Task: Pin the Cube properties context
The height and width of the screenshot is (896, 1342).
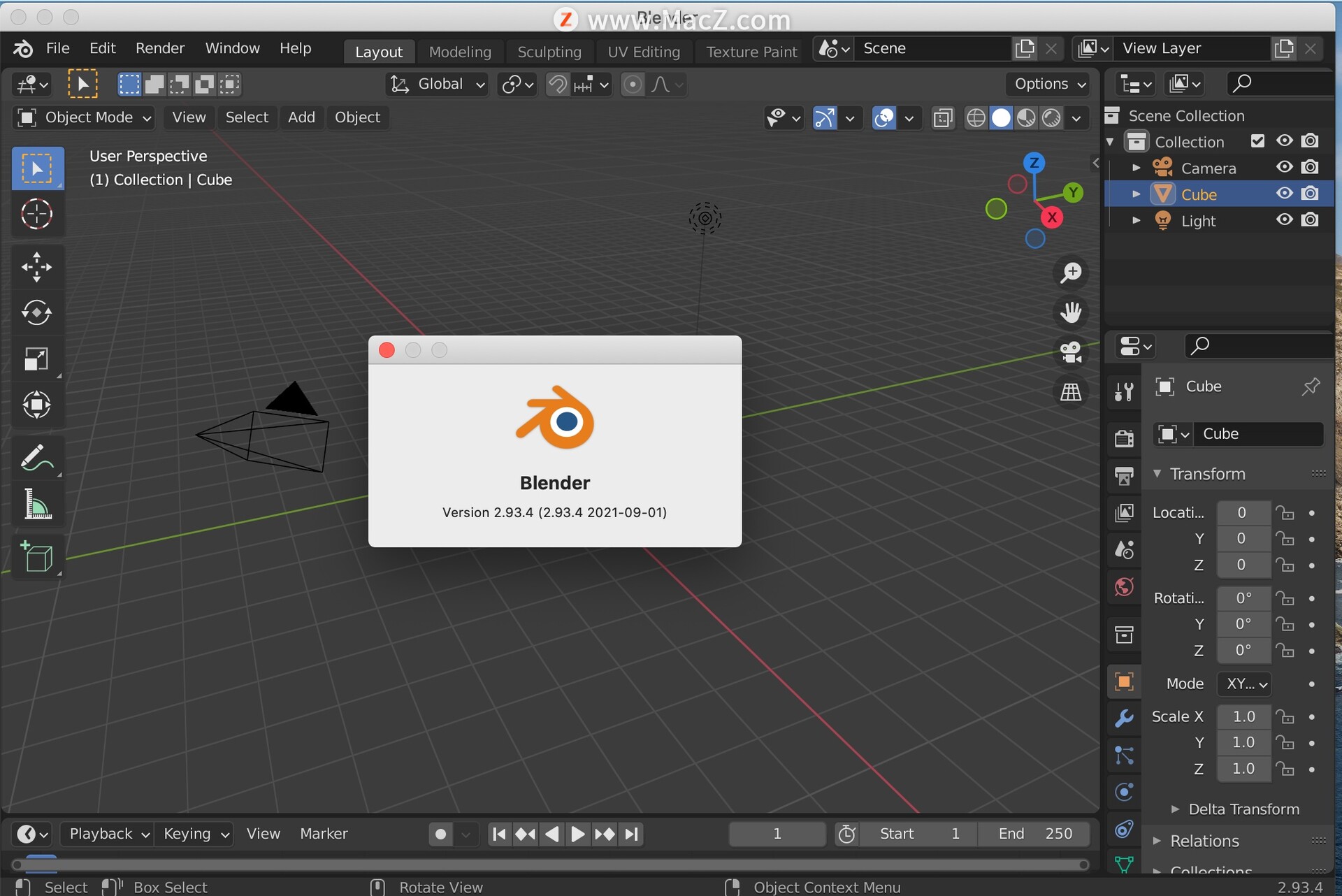Action: click(x=1311, y=386)
